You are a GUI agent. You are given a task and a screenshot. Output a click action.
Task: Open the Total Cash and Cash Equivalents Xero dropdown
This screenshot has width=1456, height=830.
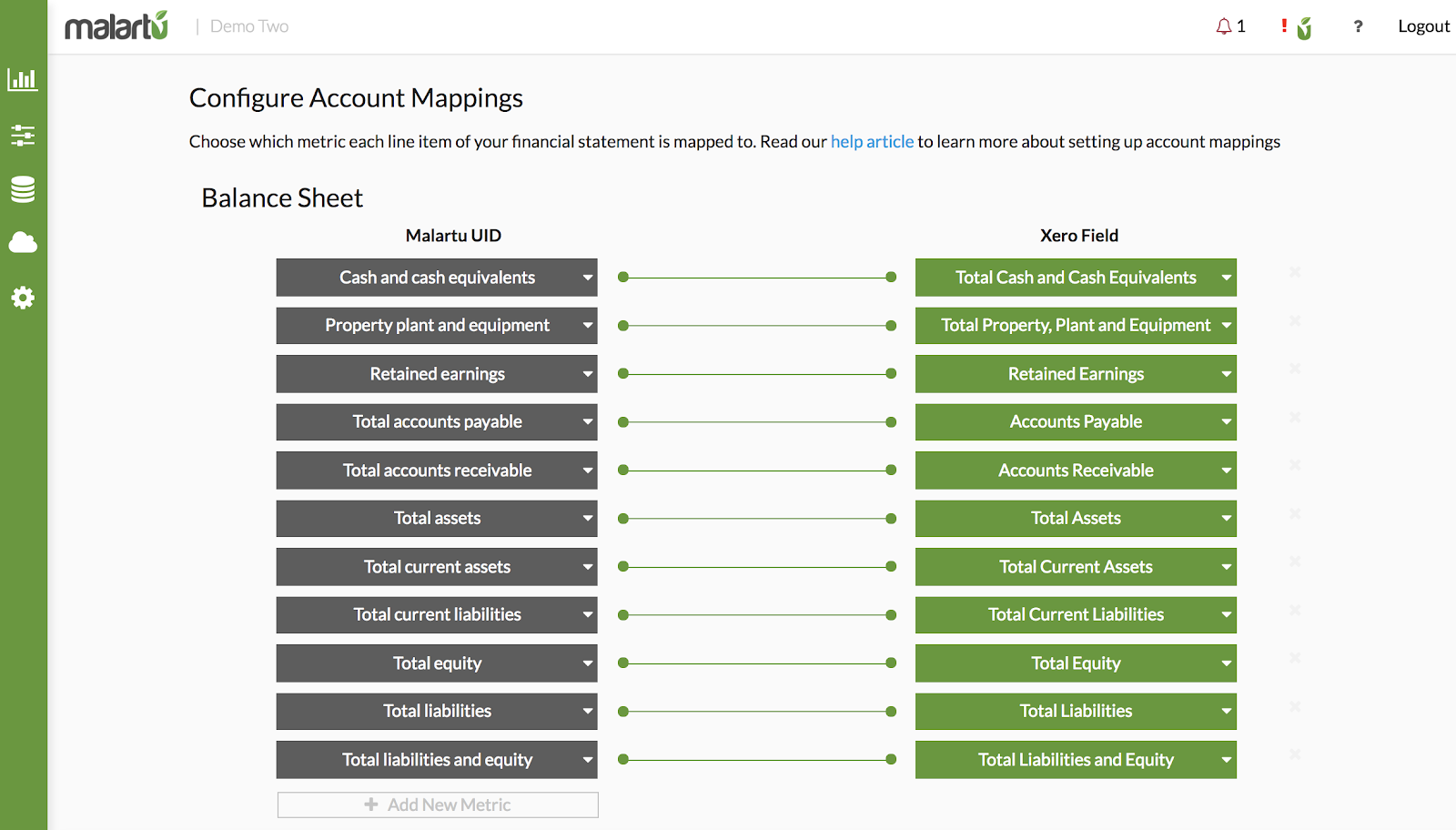pos(1076,278)
